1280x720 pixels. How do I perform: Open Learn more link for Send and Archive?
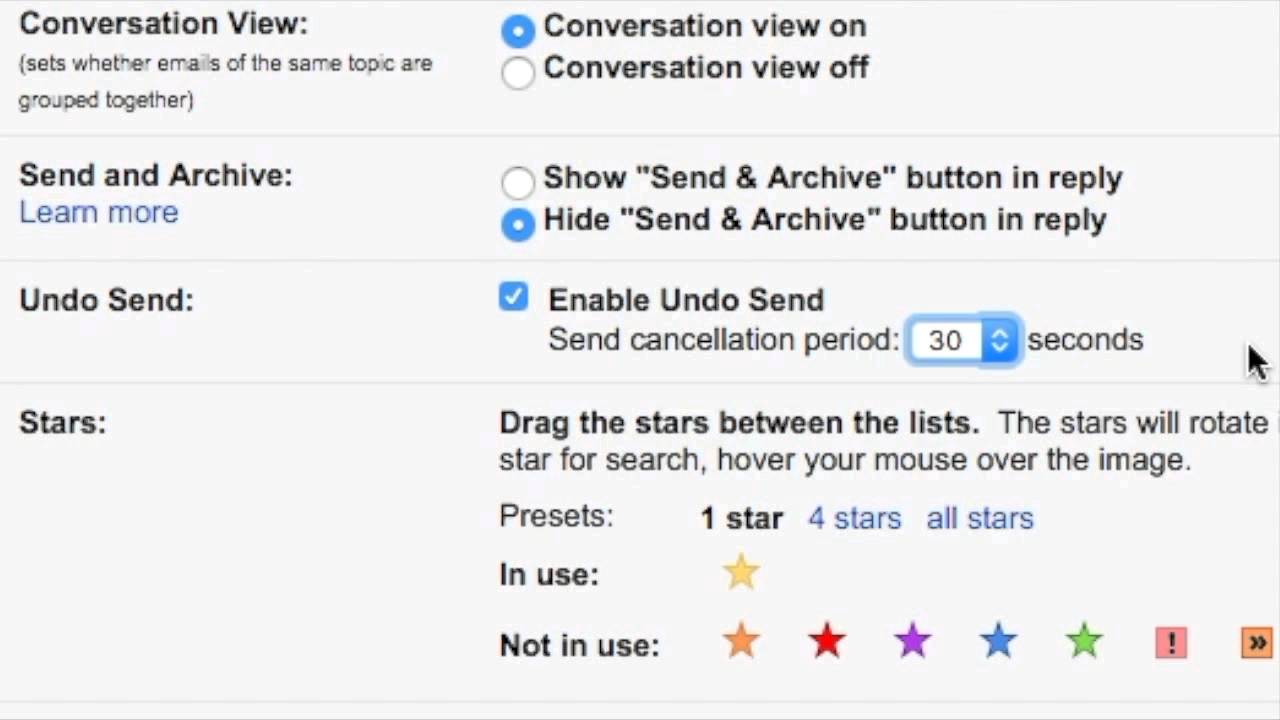pos(99,212)
